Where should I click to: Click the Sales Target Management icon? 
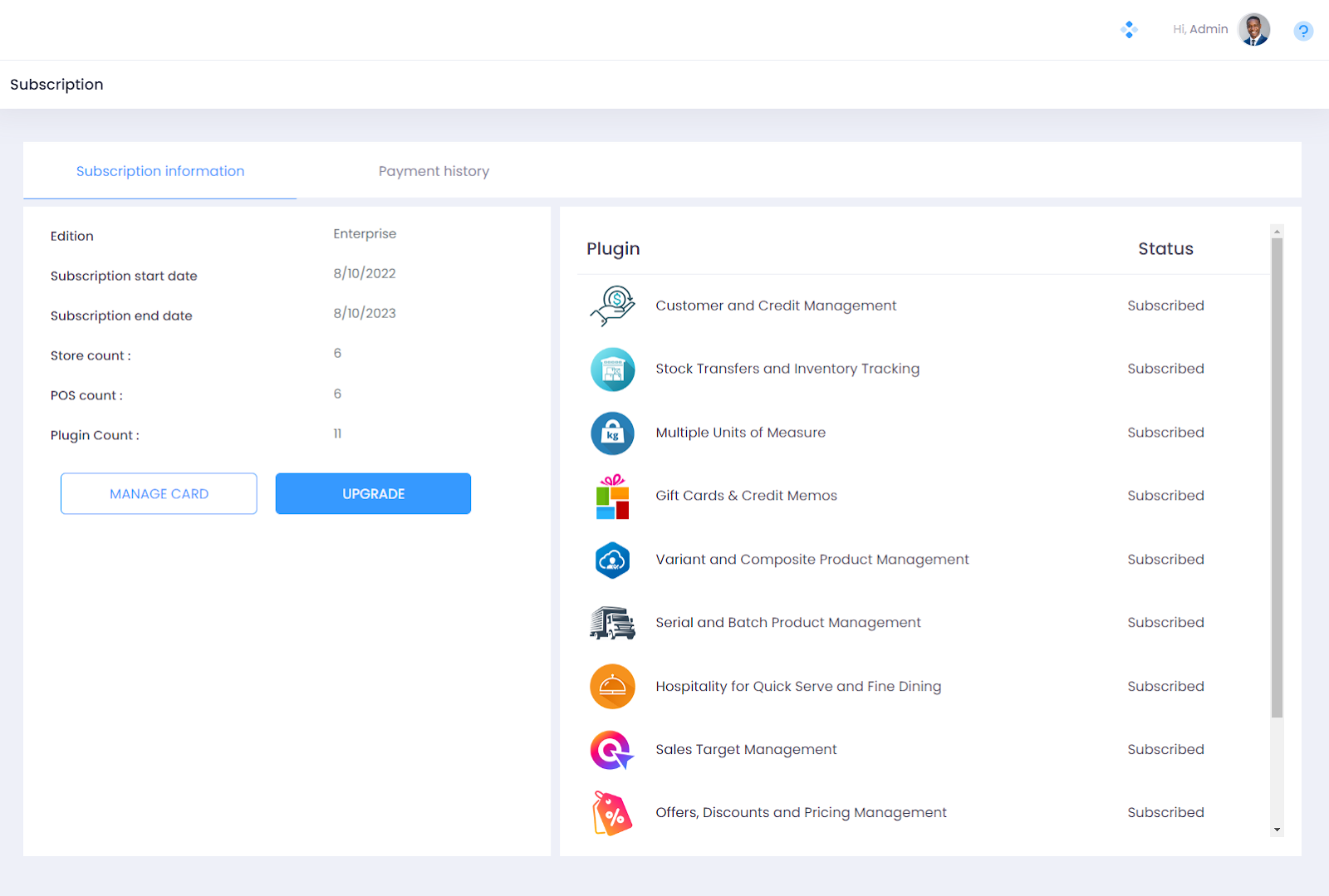(x=612, y=750)
